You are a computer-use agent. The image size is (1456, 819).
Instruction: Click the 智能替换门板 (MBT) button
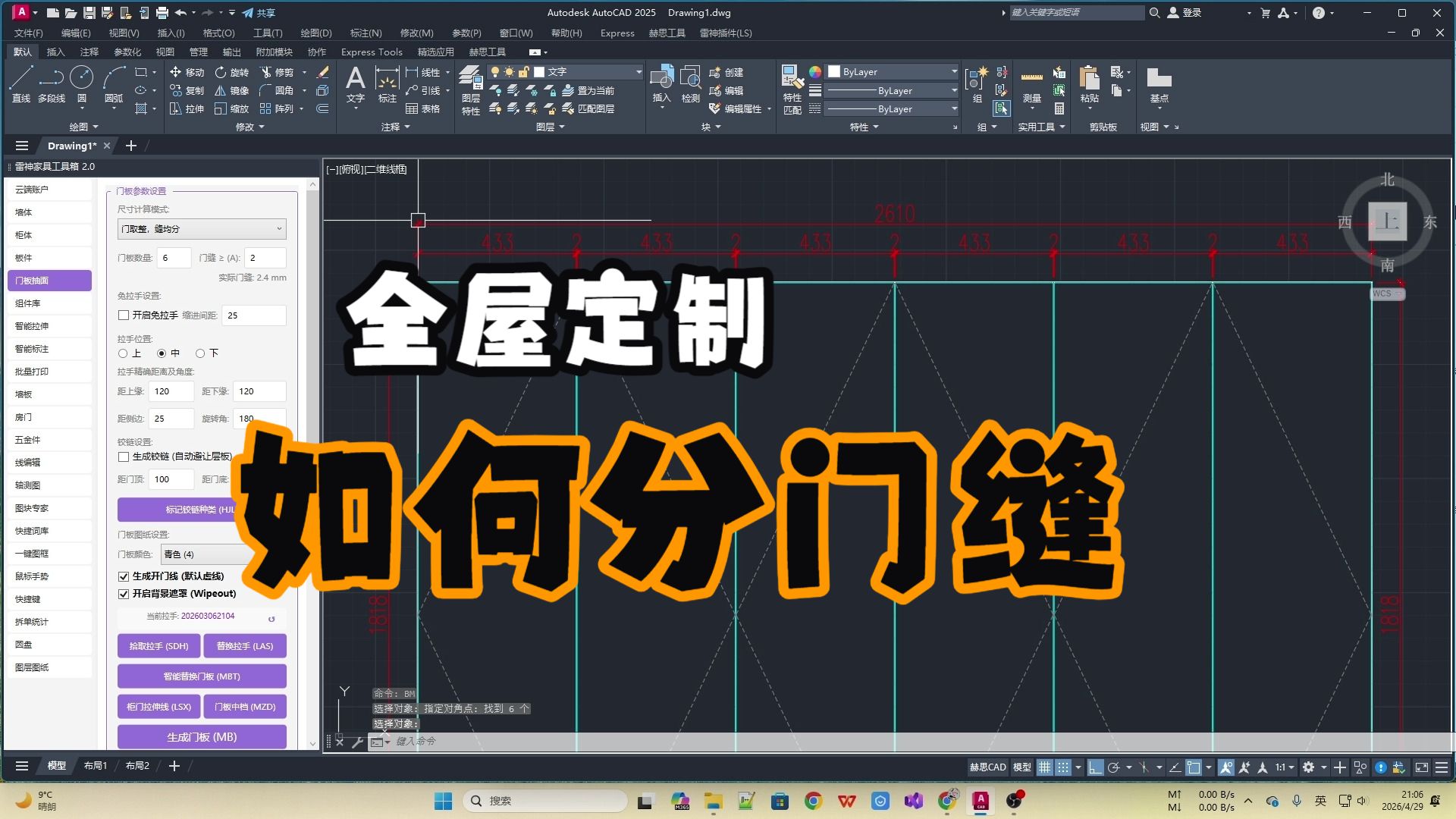[x=202, y=676]
